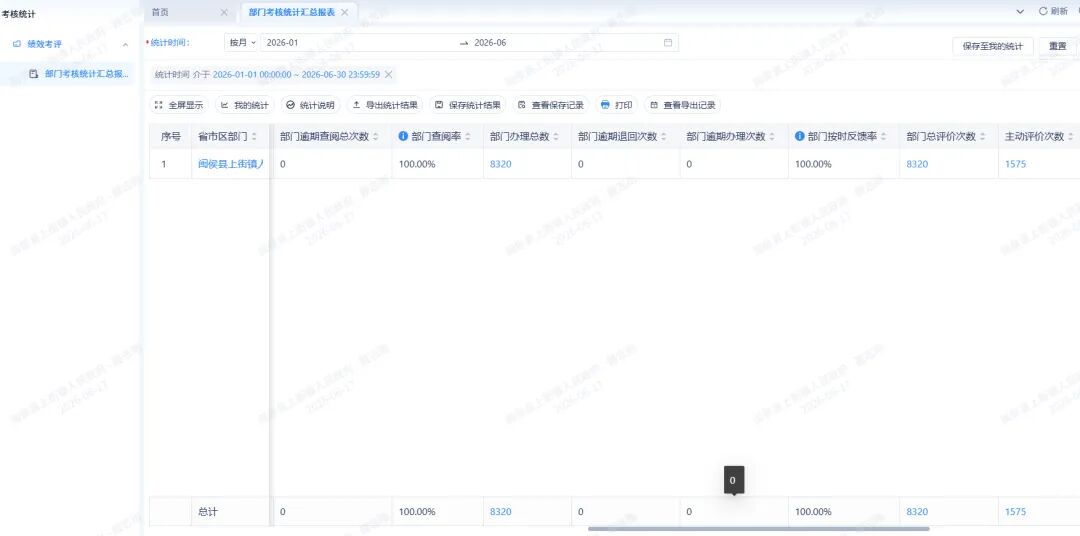Click info icon beside 部门查阅率
This screenshot has width=1080, height=536.
pos(404,136)
